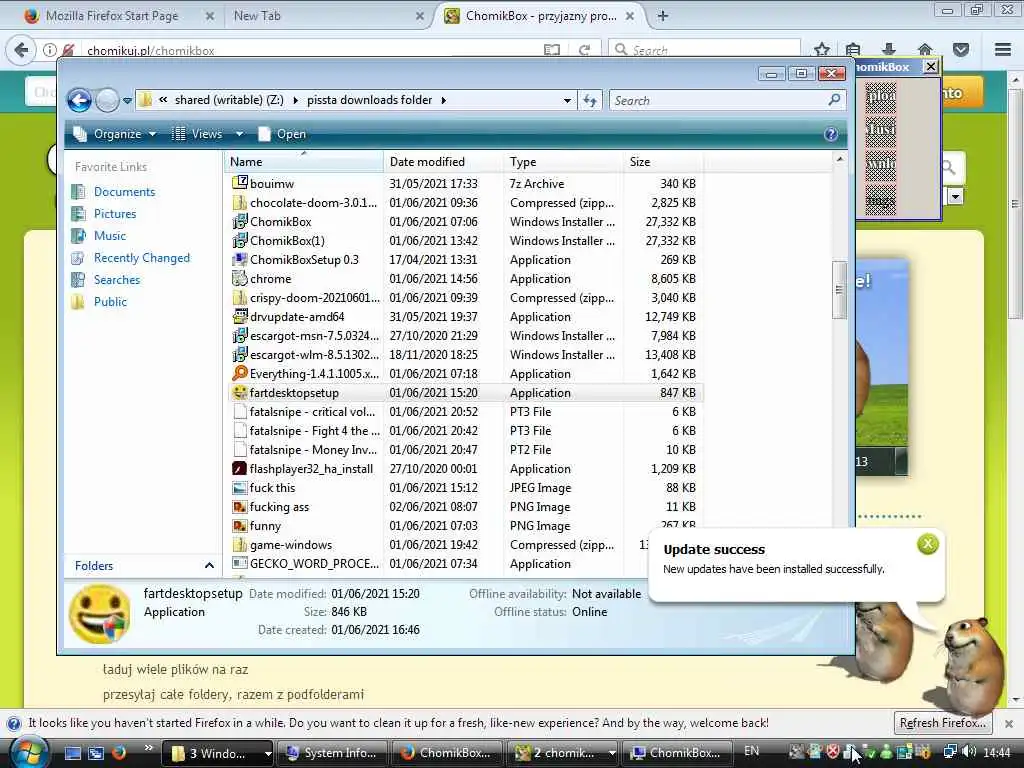Click the Refresh Firefox button
Viewport: 1024px width, 768px height.
click(943, 723)
